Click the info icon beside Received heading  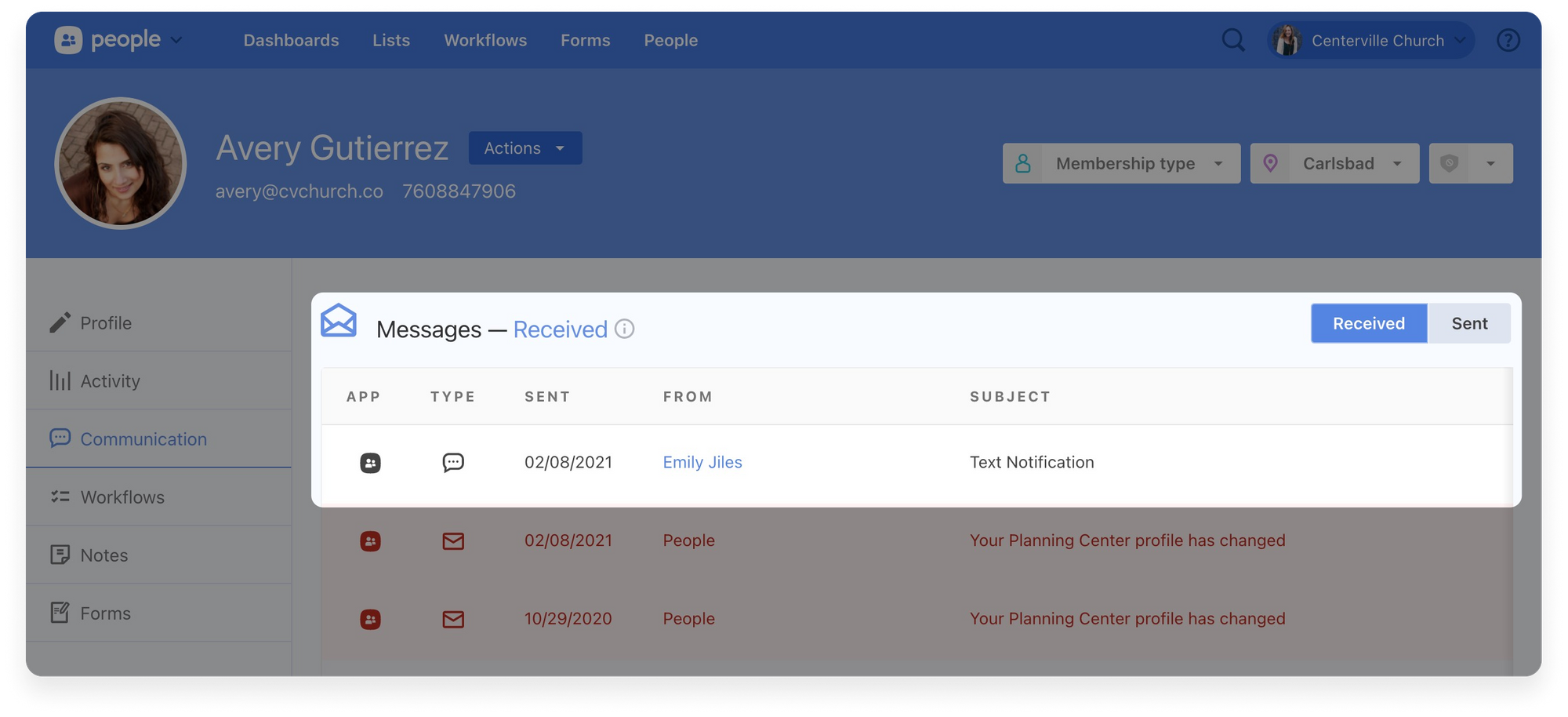[624, 329]
